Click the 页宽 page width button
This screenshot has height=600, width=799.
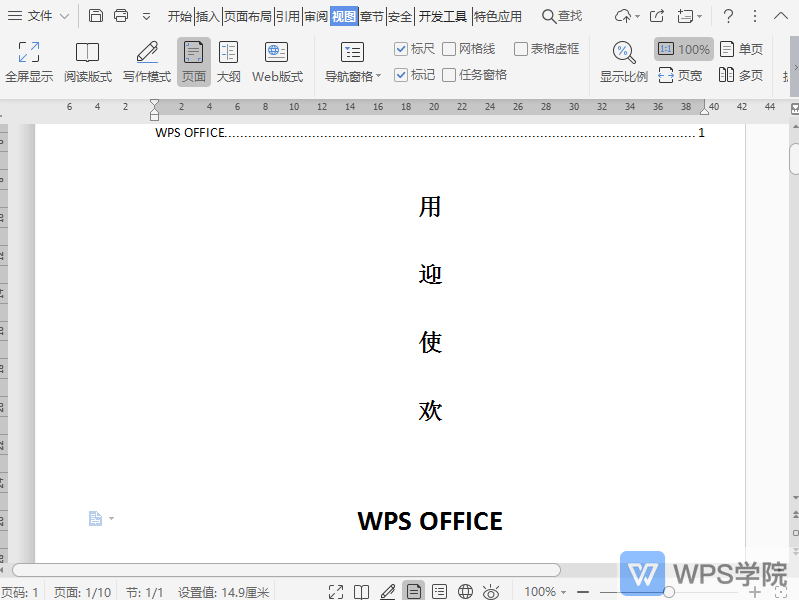[x=680, y=75]
